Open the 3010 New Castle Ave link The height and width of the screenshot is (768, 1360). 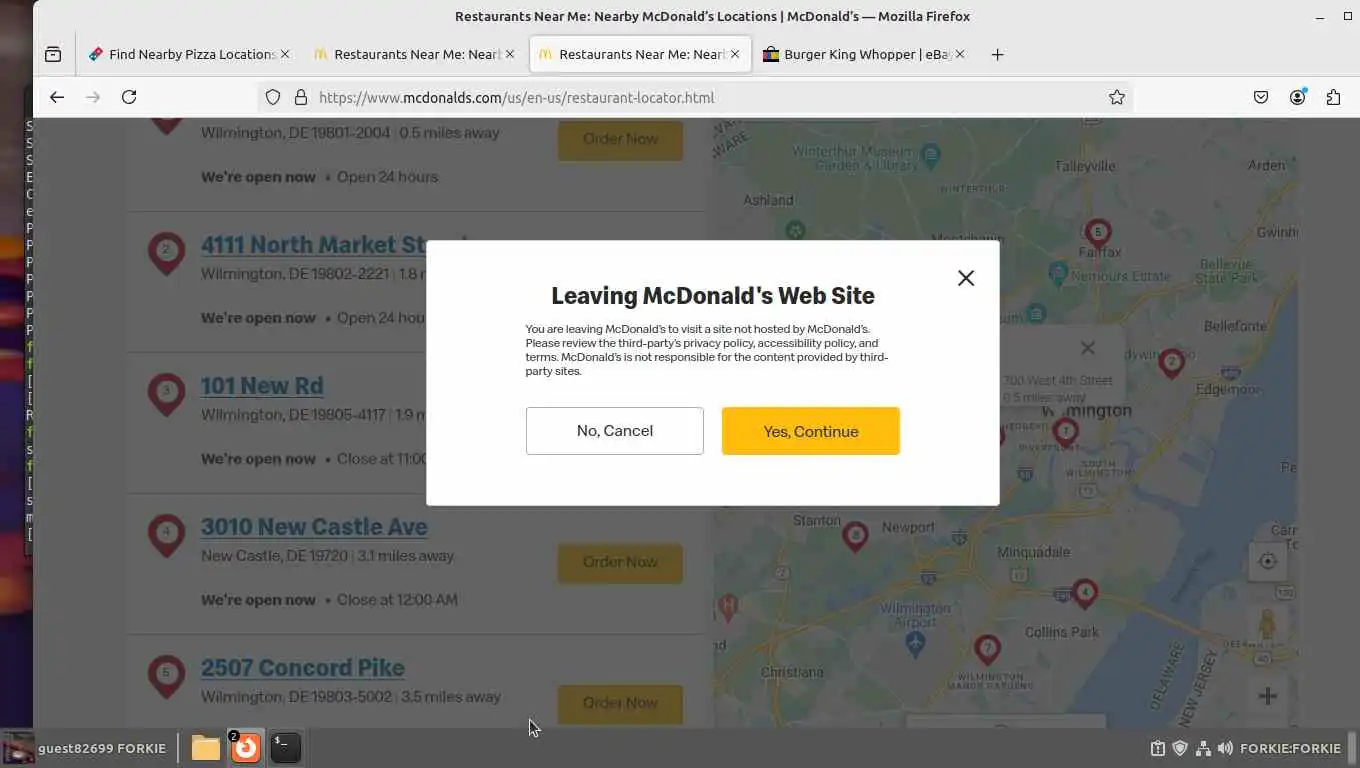pos(314,526)
